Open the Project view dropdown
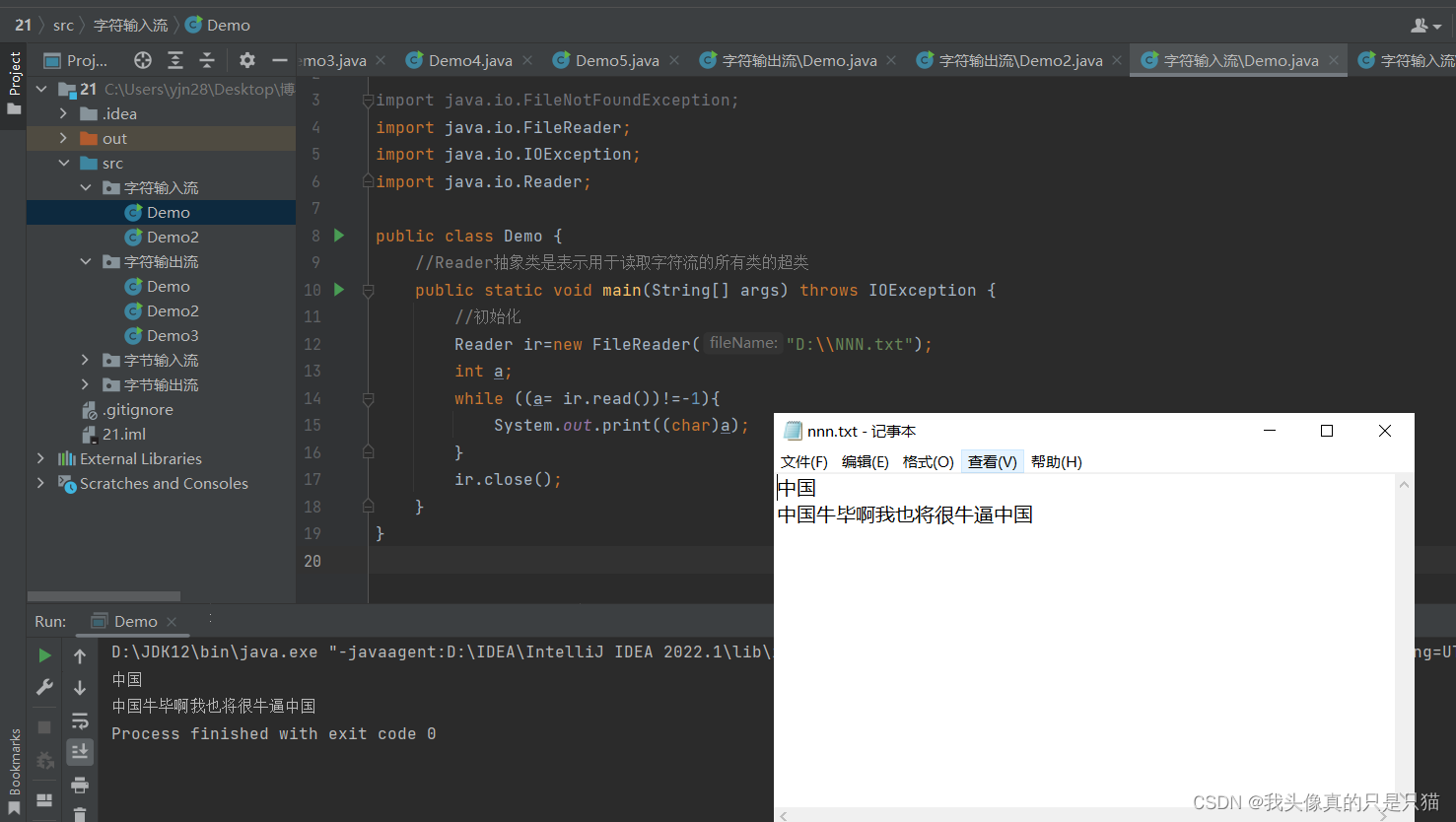Viewport: 1456px width, 822px height. pyautogui.click(x=77, y=60)
